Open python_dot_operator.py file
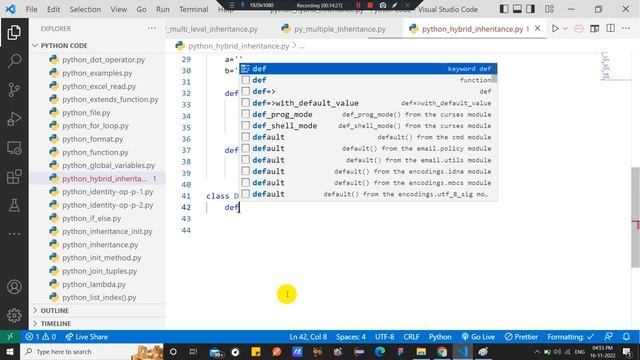 click(x=98, y=60)
